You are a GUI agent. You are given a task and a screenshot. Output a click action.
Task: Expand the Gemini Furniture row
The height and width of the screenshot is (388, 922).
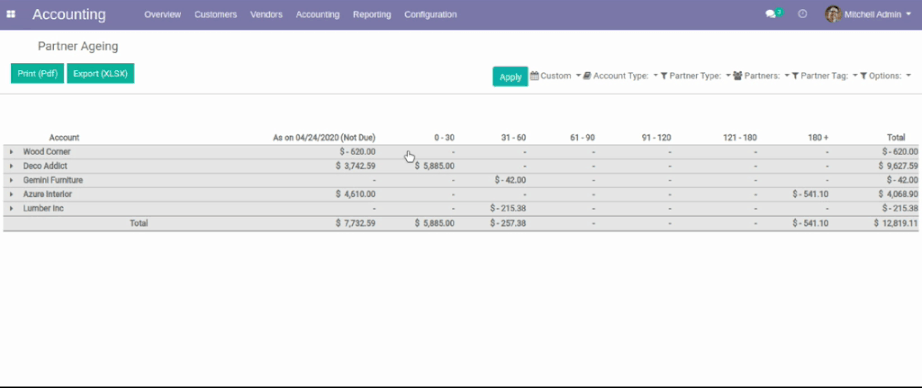tap(11, 180)
